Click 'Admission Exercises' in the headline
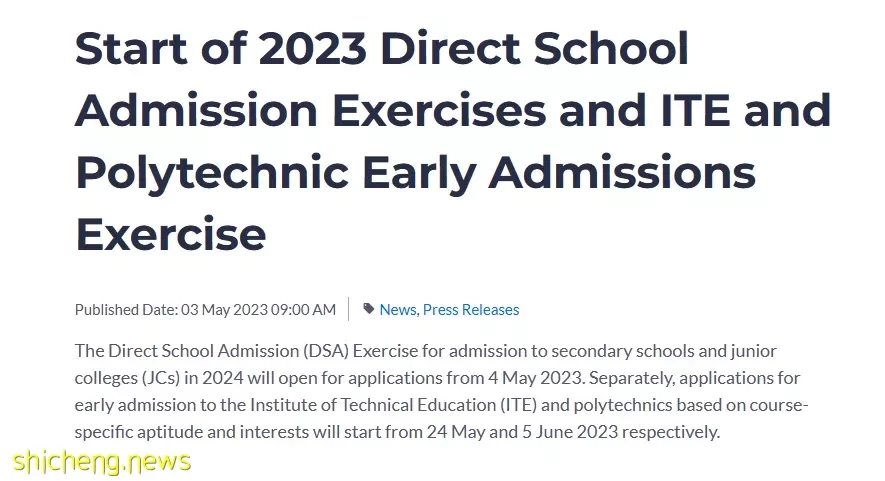 (x=310, y=111)
